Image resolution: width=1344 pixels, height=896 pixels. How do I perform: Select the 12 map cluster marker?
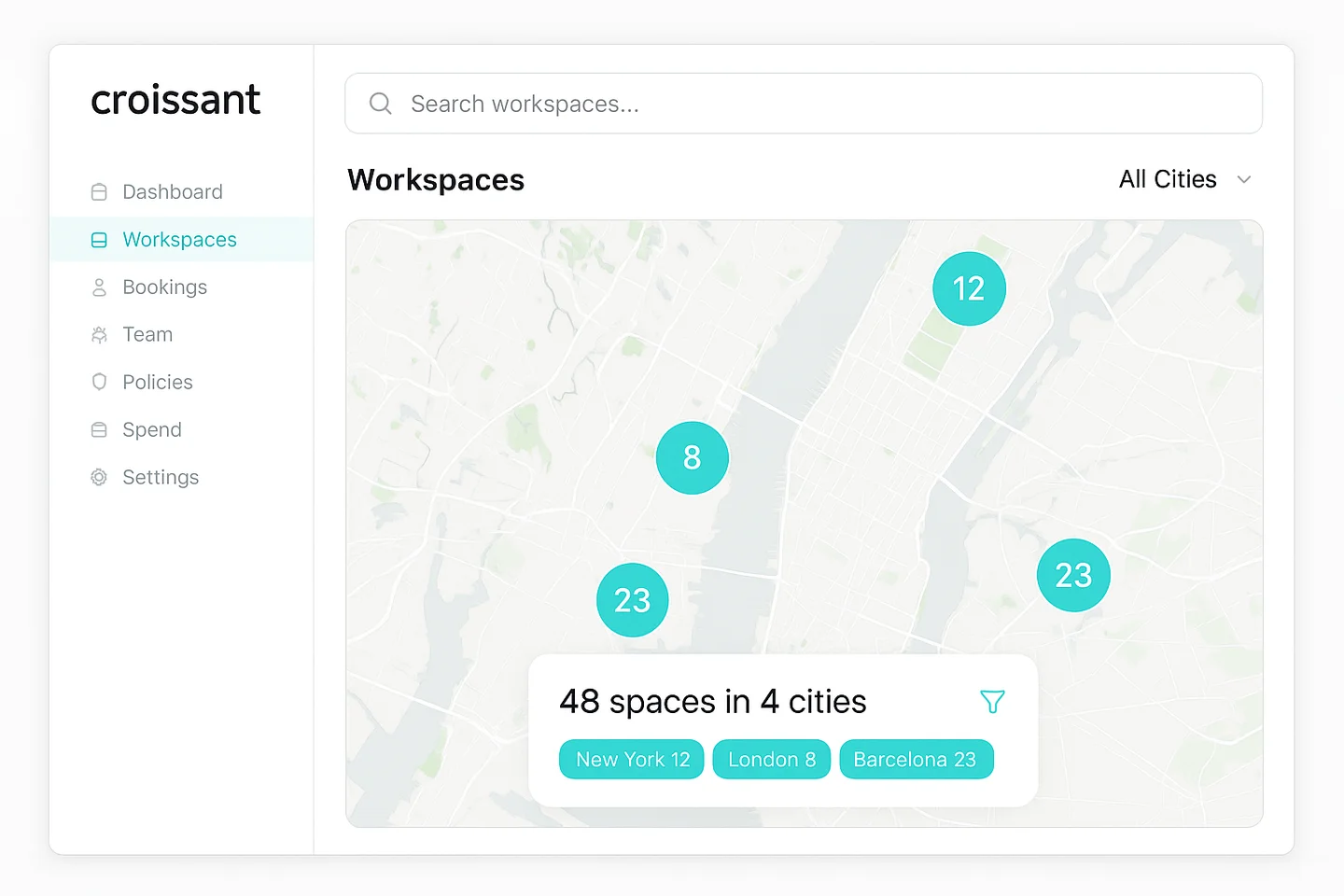tap(969, 288)
